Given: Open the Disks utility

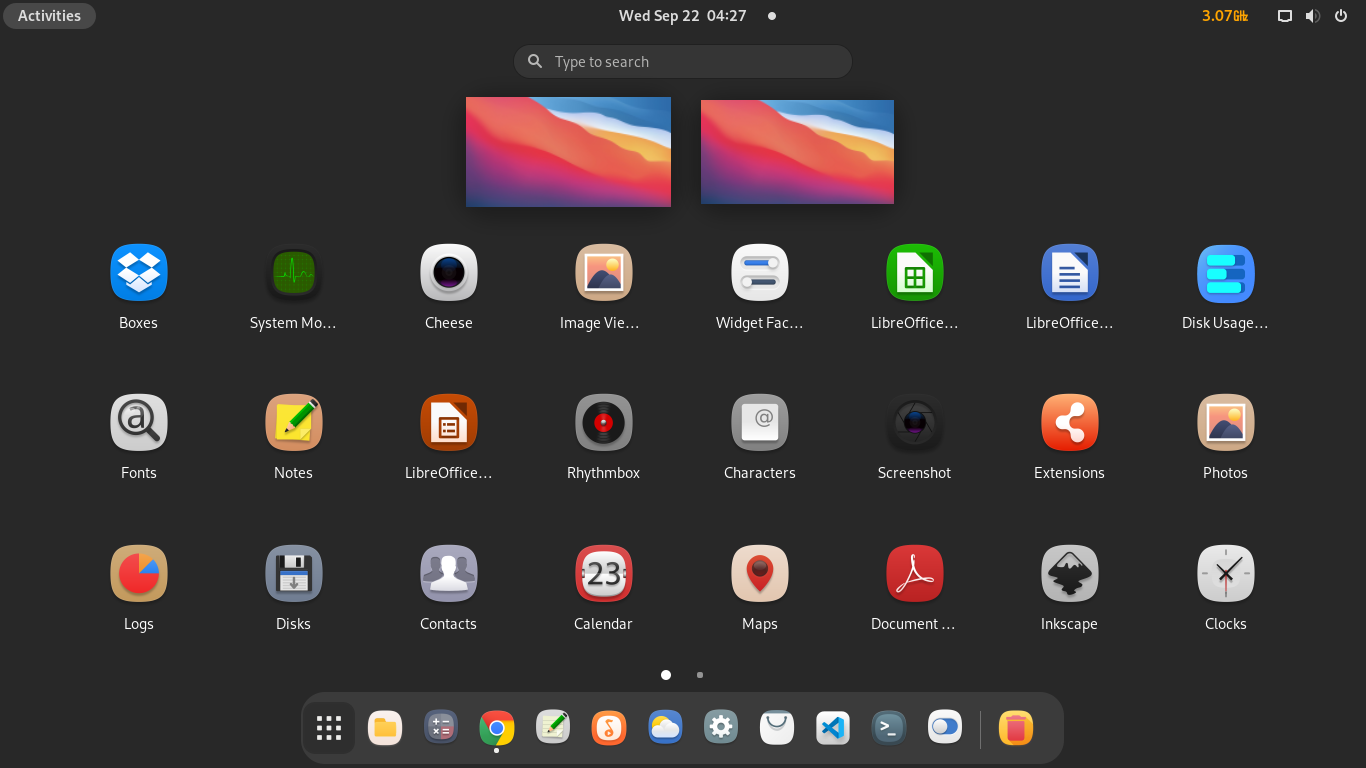Looking at the screenshot, I should coord(293,574).
